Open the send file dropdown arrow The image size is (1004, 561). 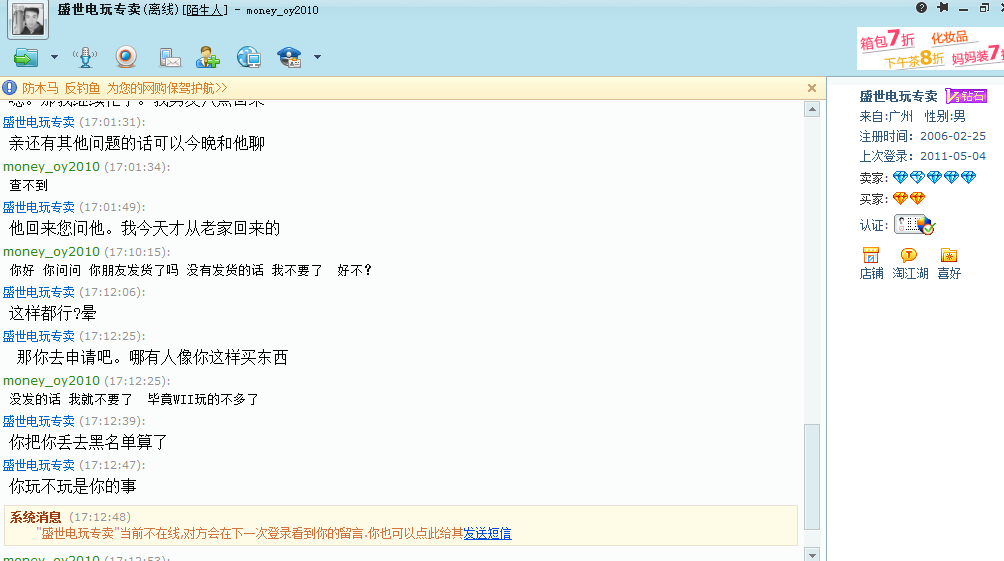[x=54, y=58]
